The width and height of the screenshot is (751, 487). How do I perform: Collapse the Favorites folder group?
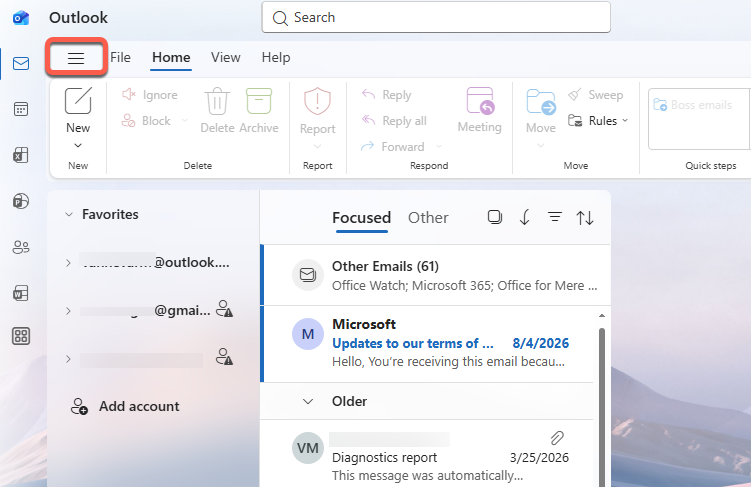tap(69, 215)
